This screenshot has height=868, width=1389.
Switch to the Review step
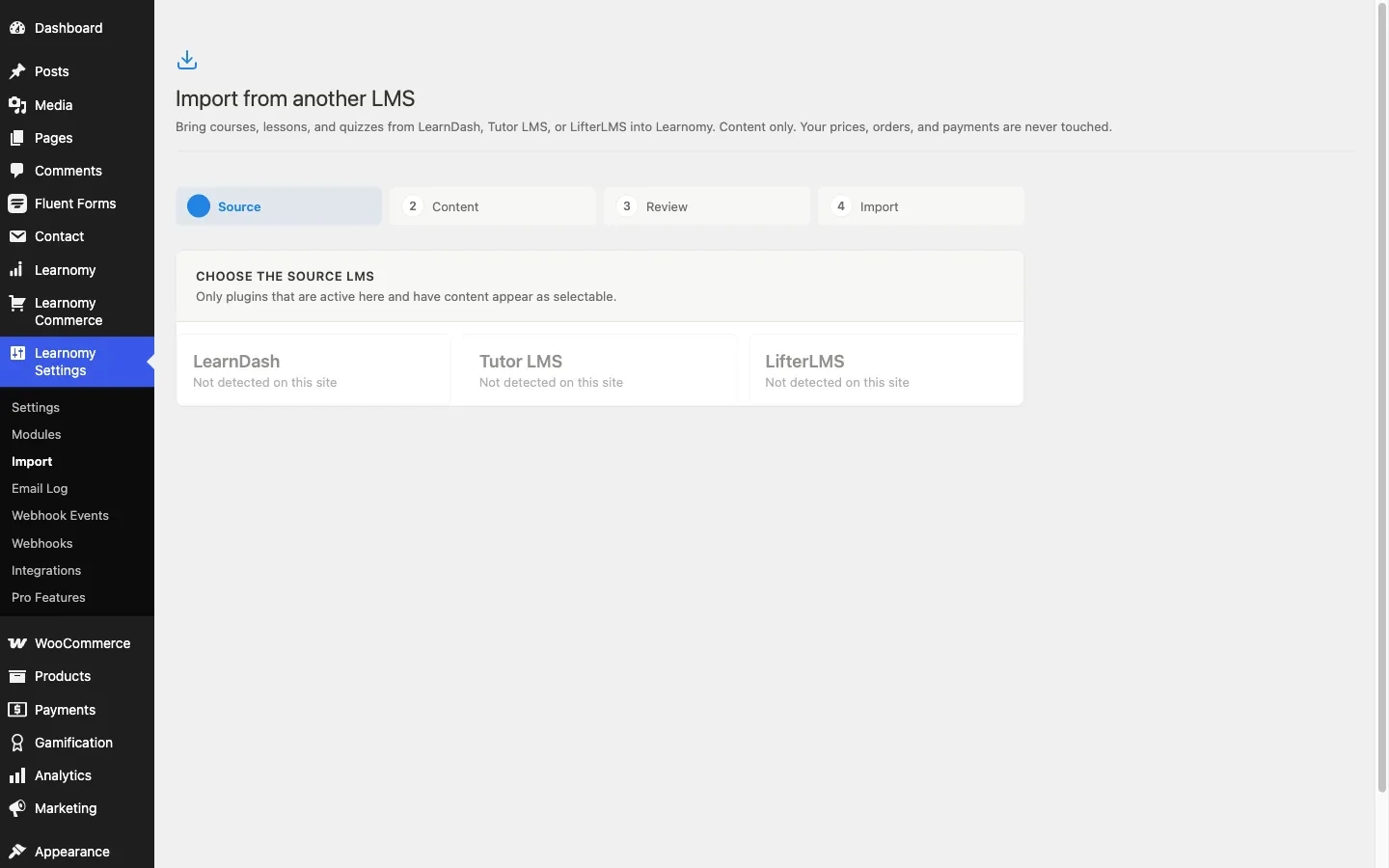point(707,206)
